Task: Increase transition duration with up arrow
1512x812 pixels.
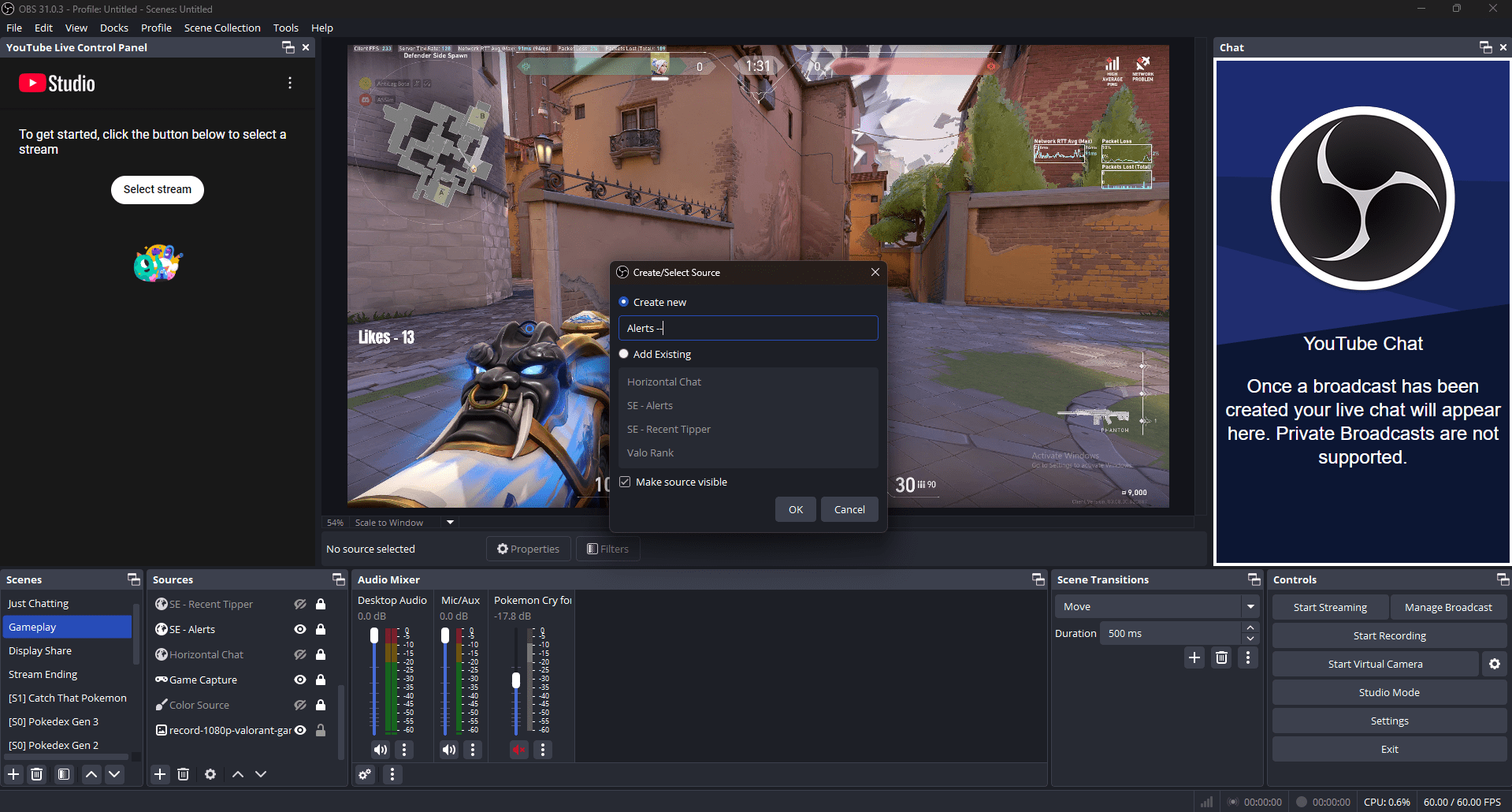Action: (1250, 628)
